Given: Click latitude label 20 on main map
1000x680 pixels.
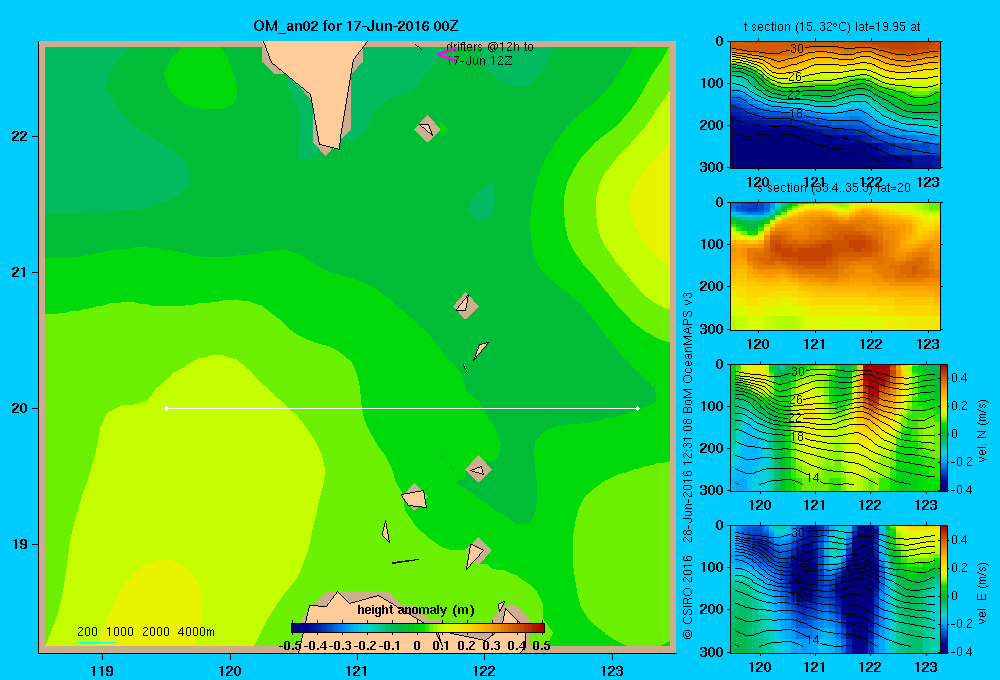Looking at the screenshot, I should tap(20, 408).
